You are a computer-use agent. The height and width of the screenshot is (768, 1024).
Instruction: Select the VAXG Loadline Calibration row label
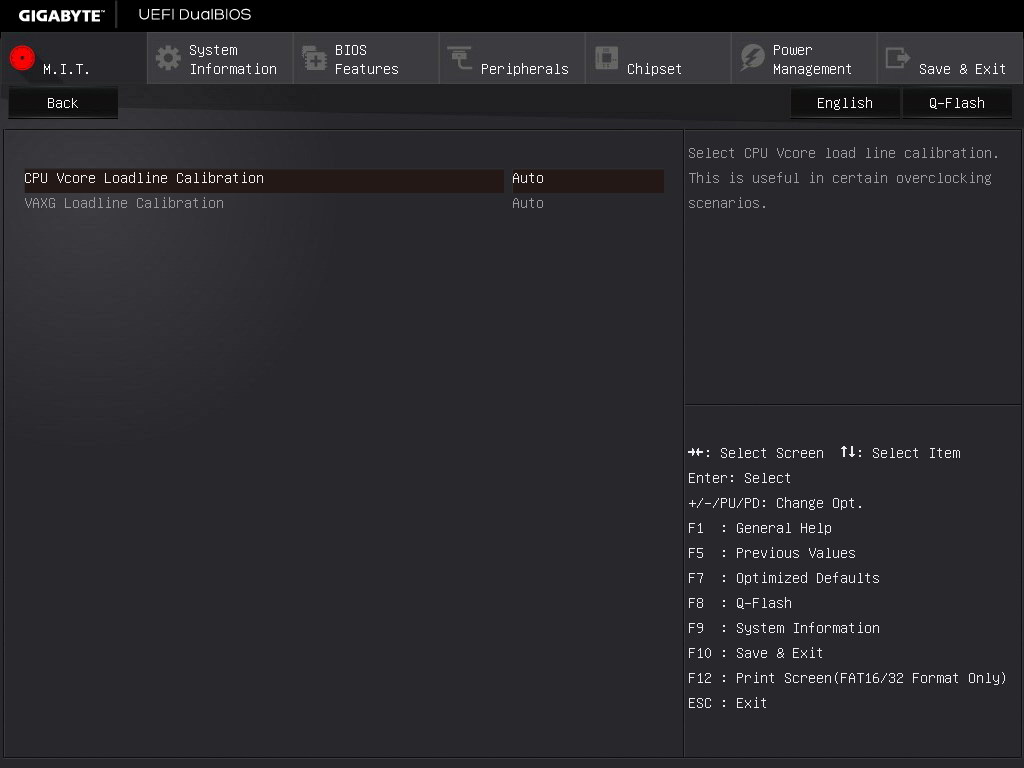[124, 204]
